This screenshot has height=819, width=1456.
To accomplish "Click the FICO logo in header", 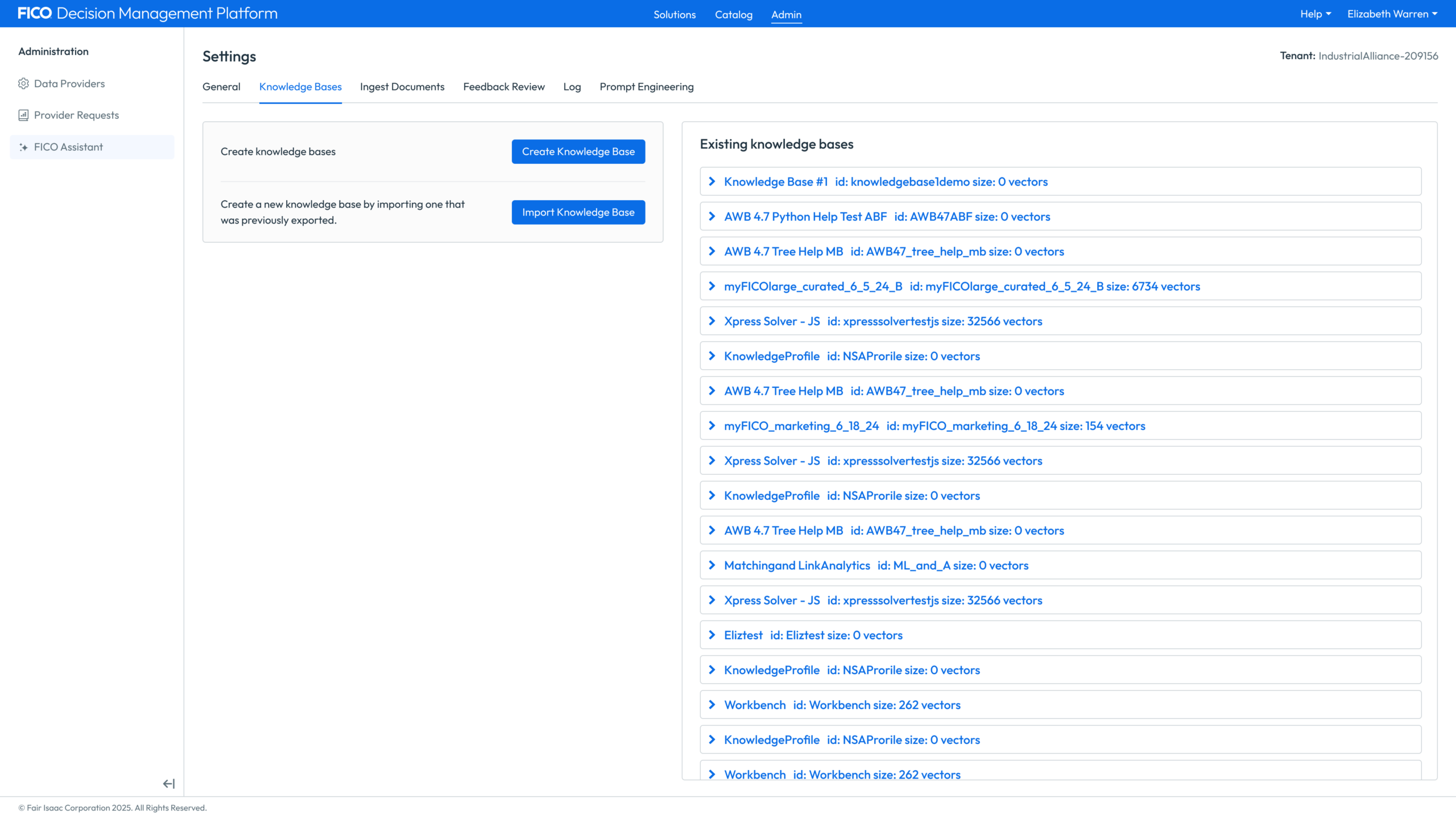I will tap(35, 13).
